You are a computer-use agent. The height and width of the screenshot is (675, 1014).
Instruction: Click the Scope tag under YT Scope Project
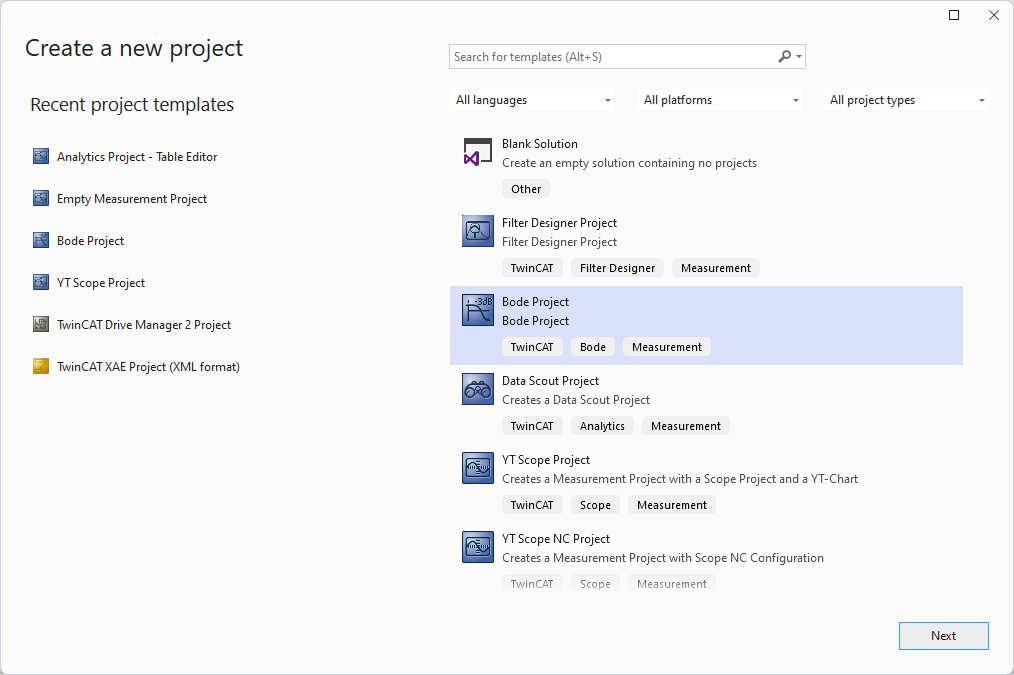pos(595,504)
